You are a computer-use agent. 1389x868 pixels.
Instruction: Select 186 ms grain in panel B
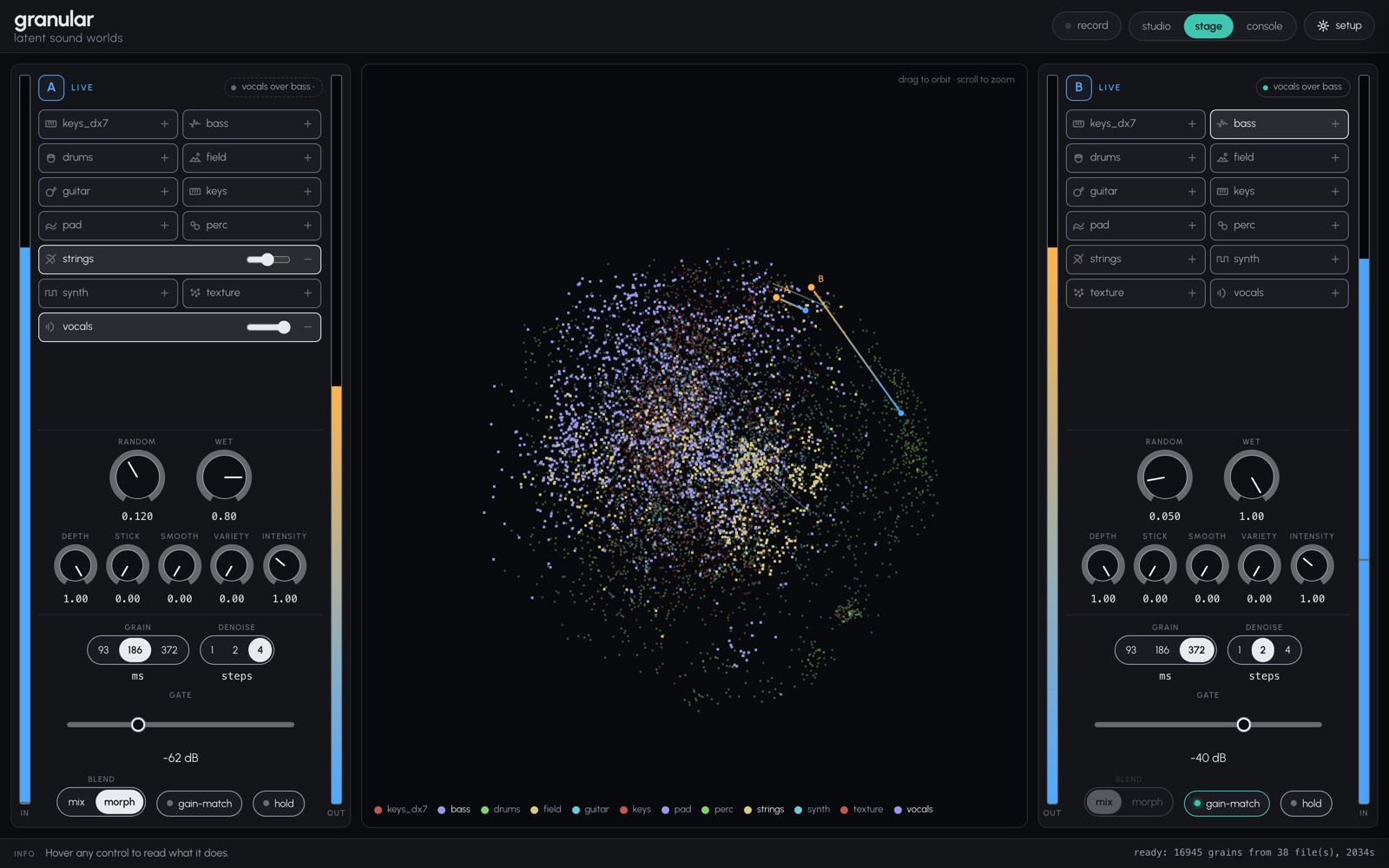(1162, 650)
